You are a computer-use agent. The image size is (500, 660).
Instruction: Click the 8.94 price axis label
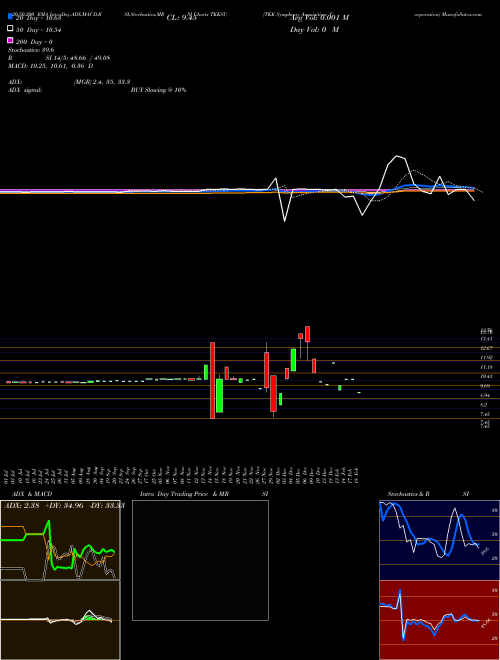pos(485,395)
